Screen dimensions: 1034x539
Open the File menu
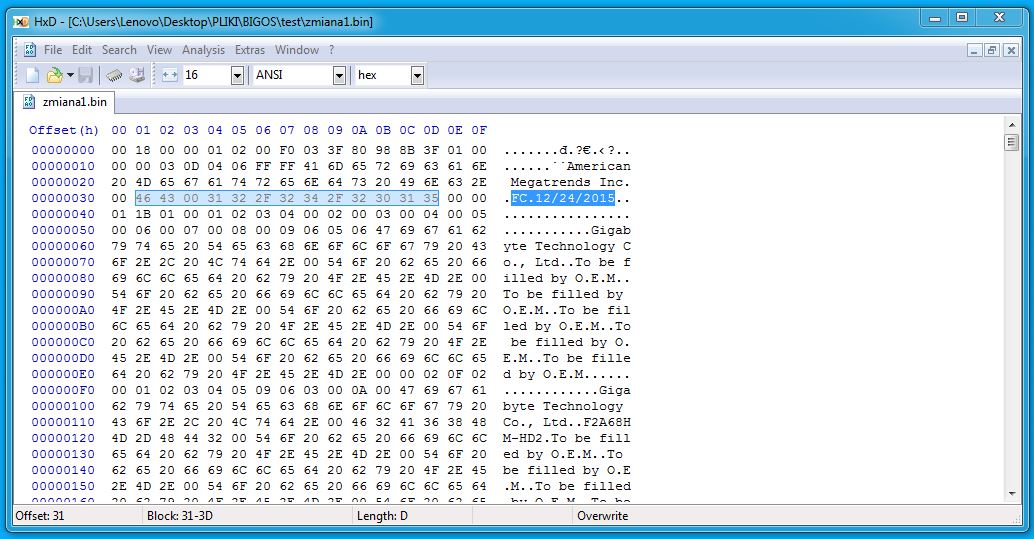tap(53, 49)
